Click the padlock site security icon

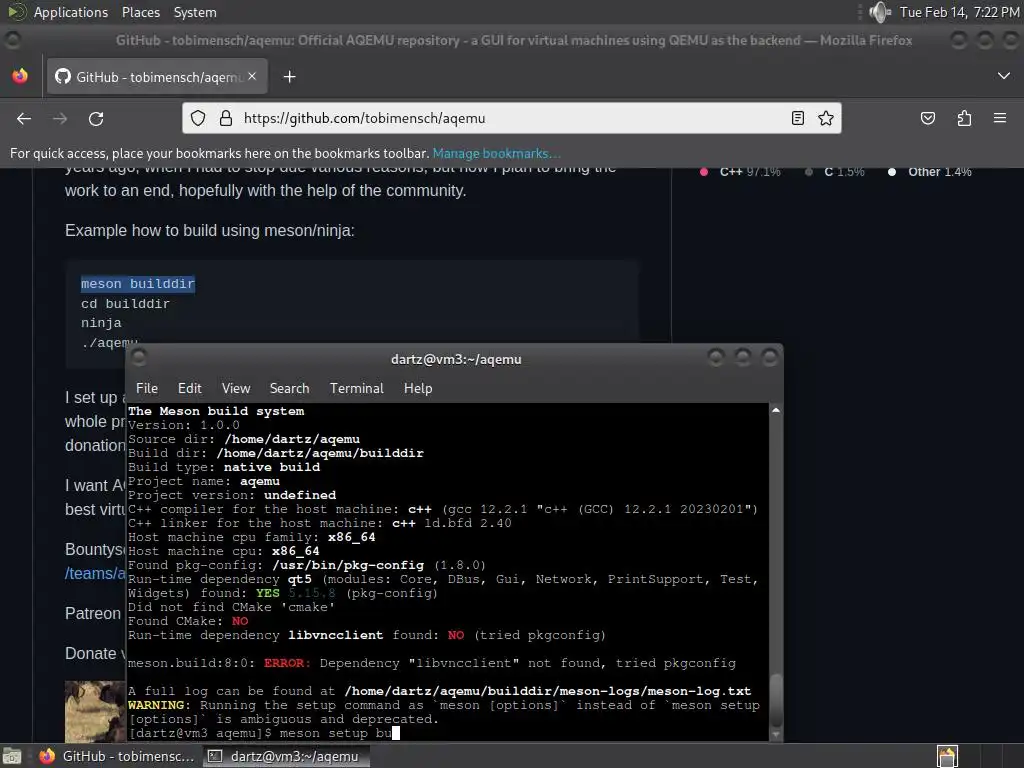[225, 118]
